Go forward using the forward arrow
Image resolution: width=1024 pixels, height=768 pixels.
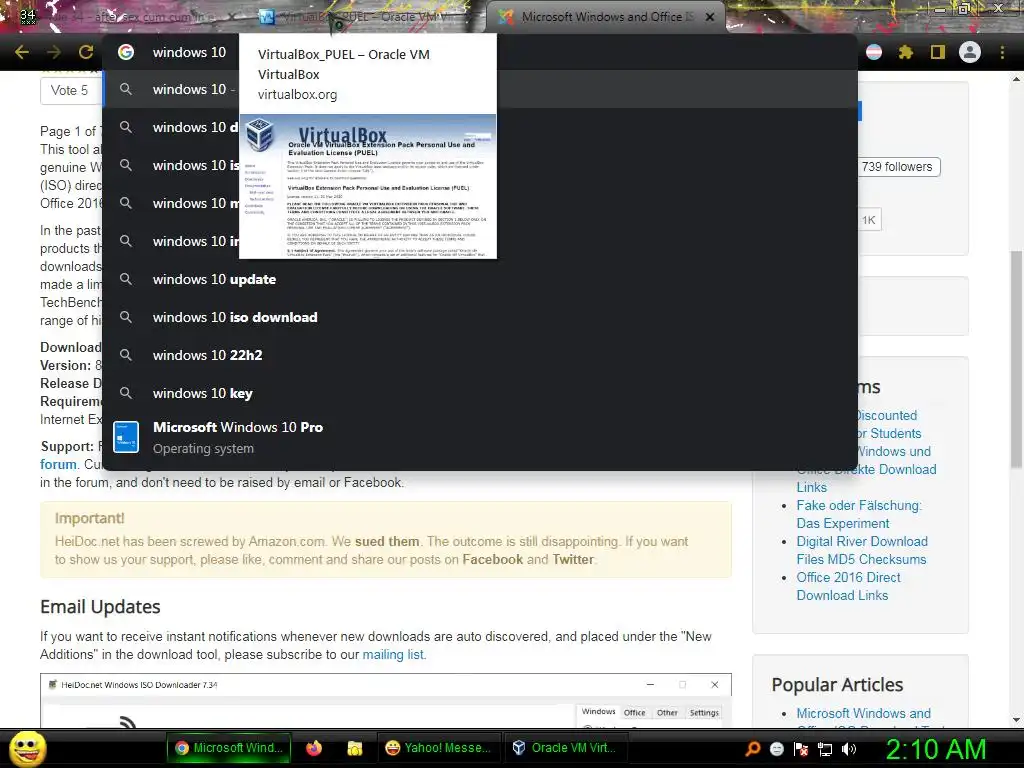[54, 52]
